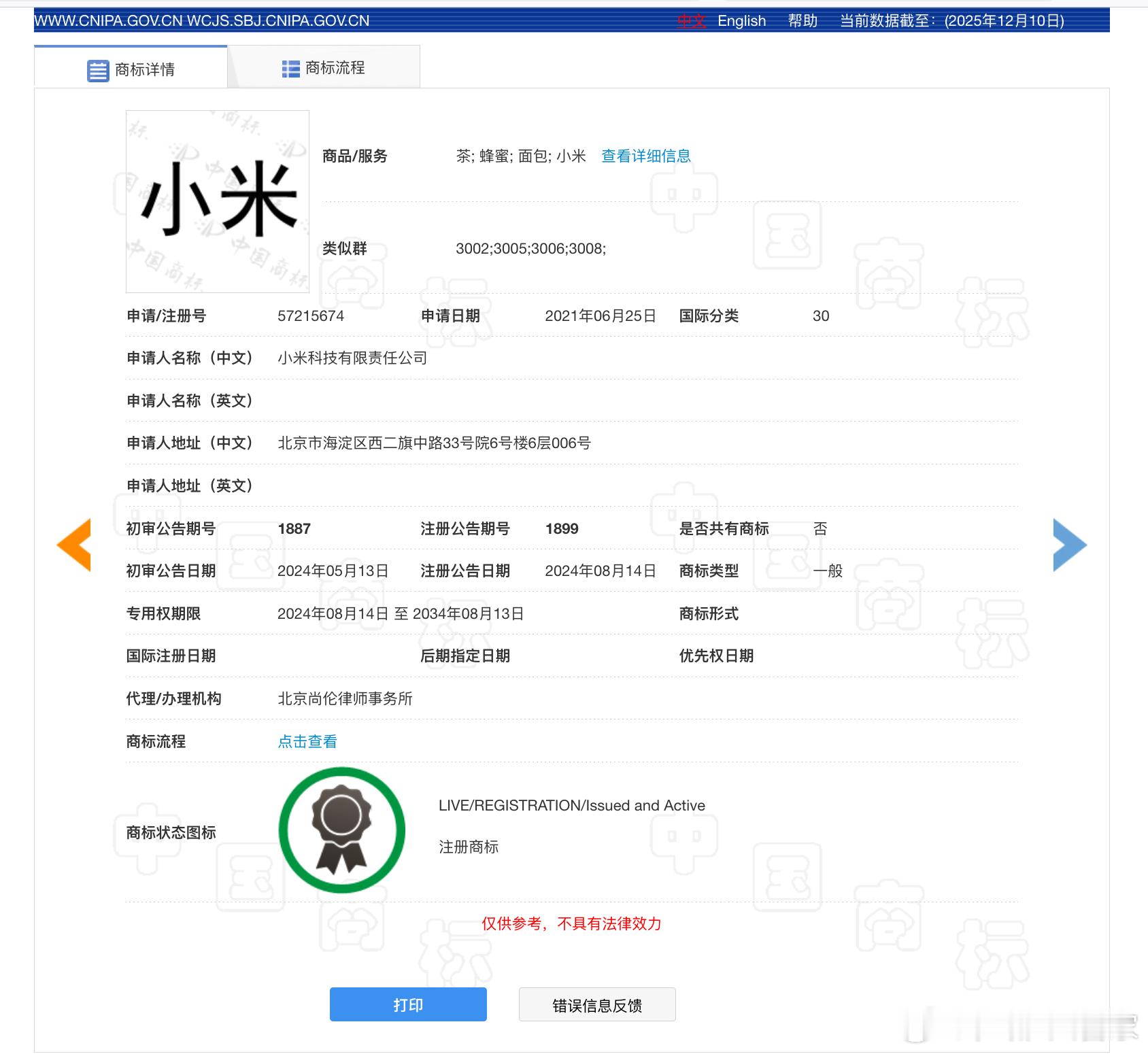Click the 错误信息反馈 button
This screenshot has height=1054, width=1148.
tap(597, 1004)
